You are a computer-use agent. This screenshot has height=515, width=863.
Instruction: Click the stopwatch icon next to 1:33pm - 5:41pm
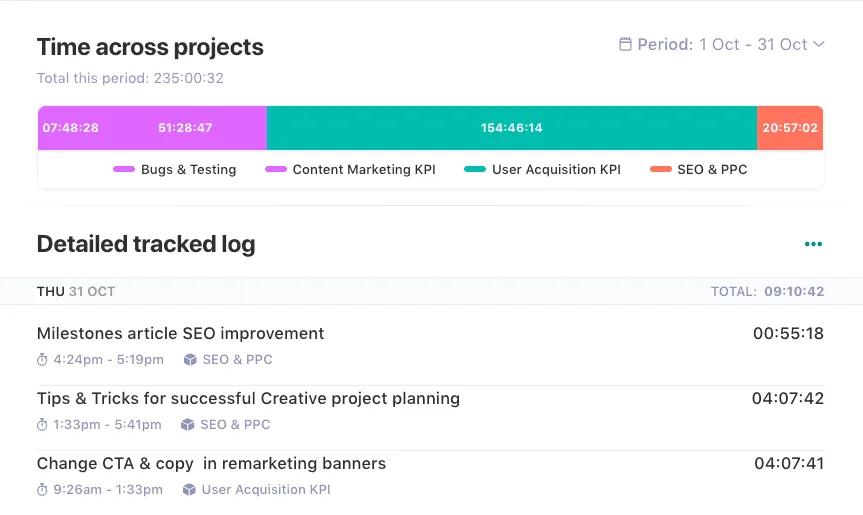42,425
